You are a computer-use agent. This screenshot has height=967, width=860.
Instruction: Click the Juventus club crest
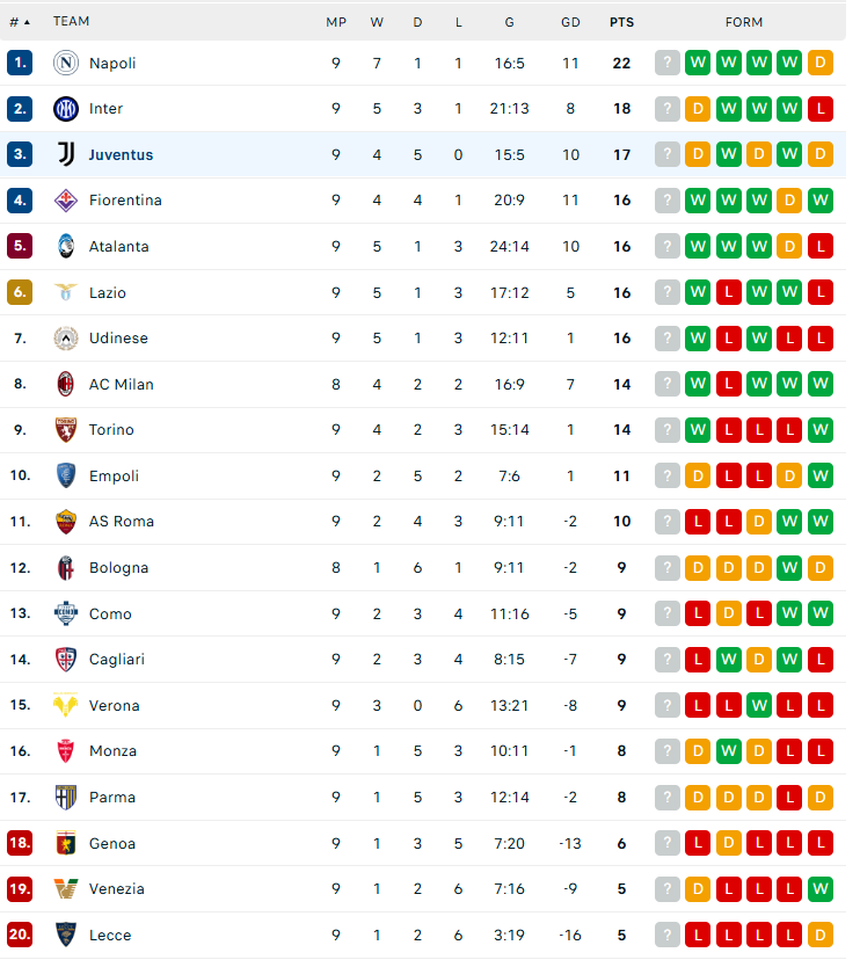click(x=65, y=155)
